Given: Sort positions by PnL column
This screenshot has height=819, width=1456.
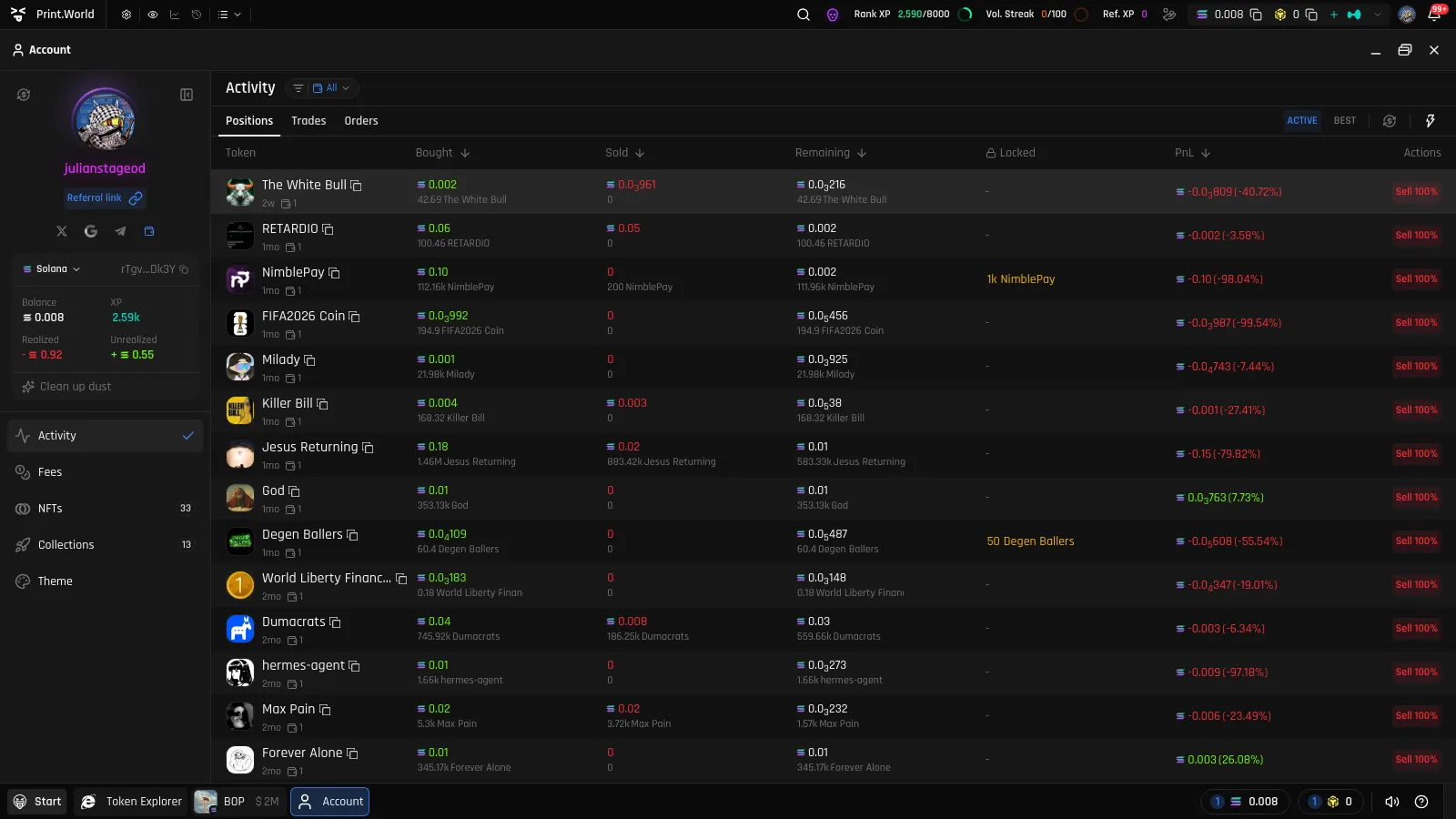Looking at the screenshot, I should click(x=1192, y=153).
